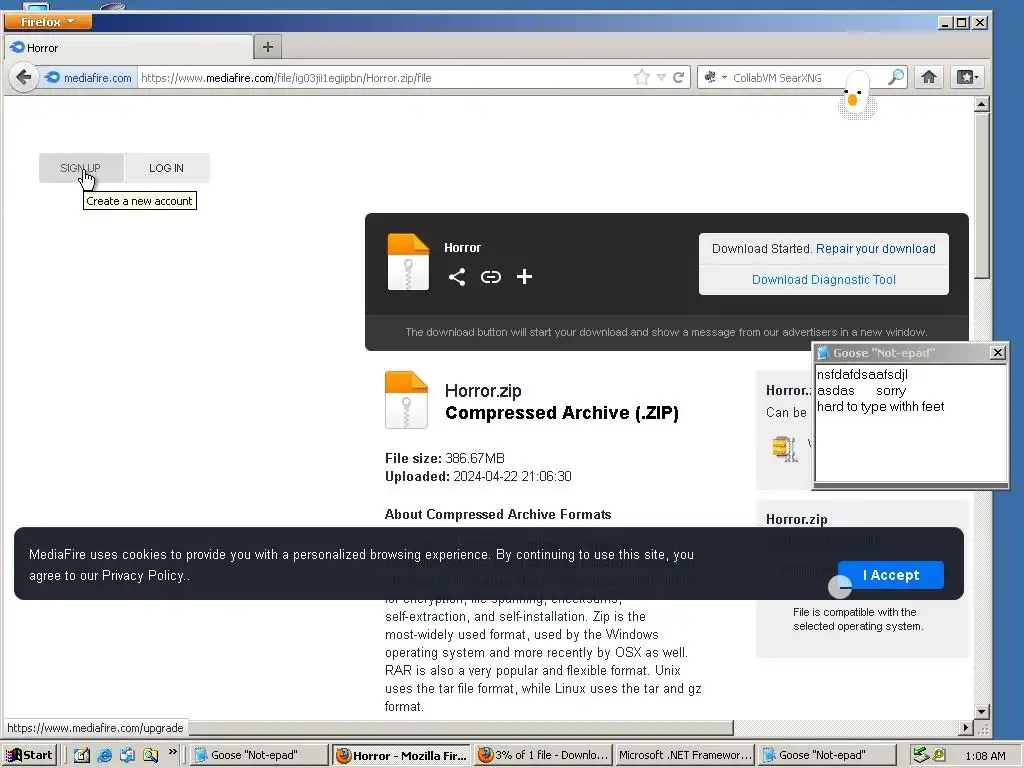Click the Safely Remove Hardware tray icon
Viewport: 1024px width, 768px height.
920,755
